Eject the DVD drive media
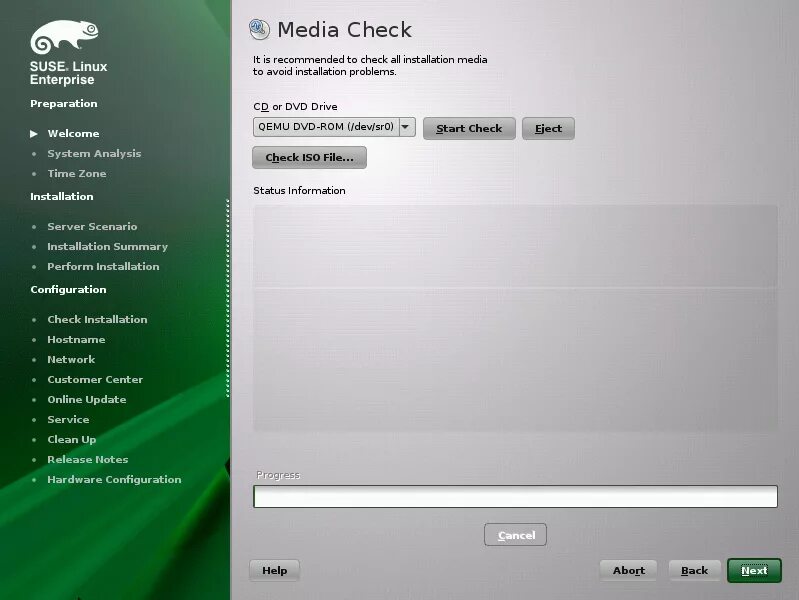This screenshot has width=799, height=600. [548, 128]
